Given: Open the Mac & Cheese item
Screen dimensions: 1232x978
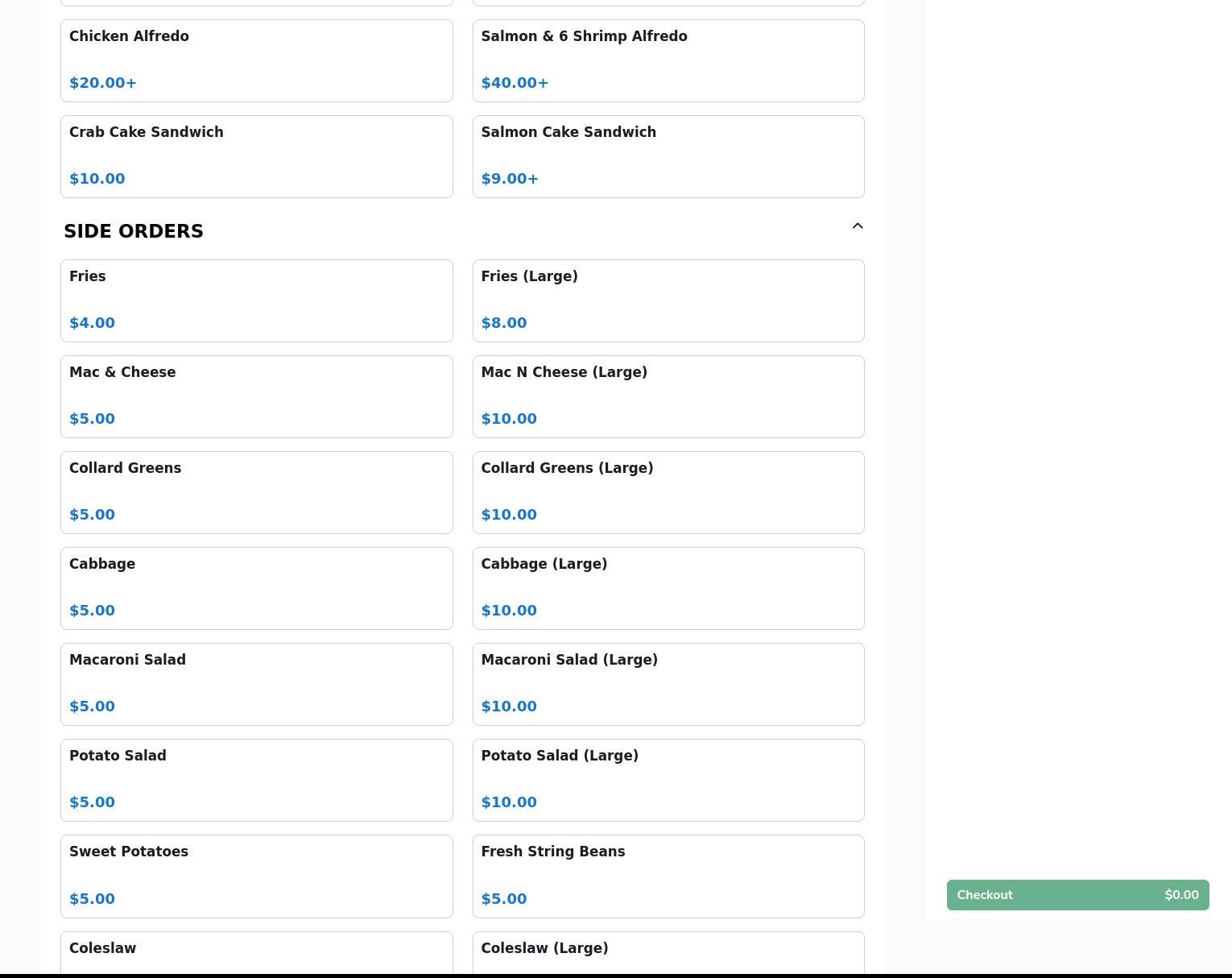Looking at the screenshot, I should (257, 397).
